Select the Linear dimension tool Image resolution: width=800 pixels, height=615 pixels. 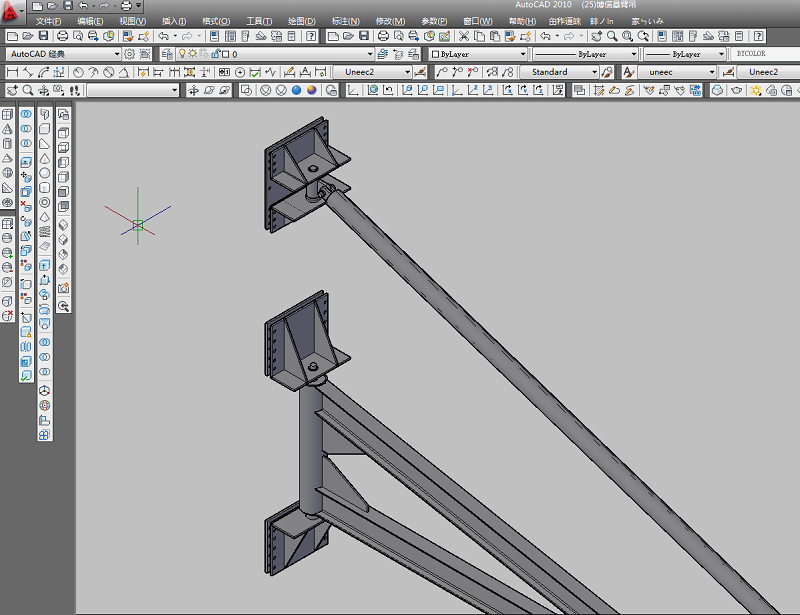click(12, 72)
